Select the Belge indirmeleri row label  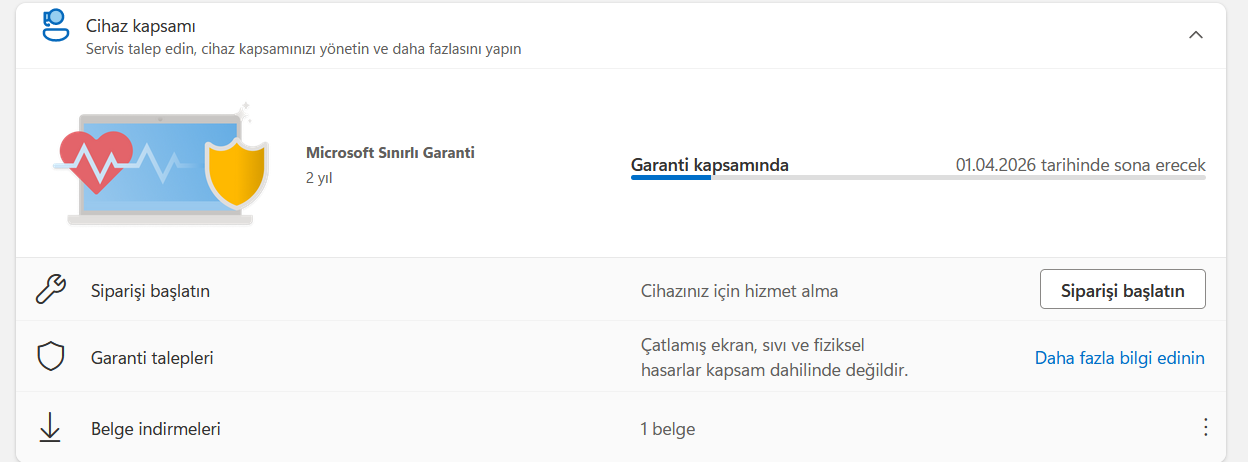coord(155,429)
